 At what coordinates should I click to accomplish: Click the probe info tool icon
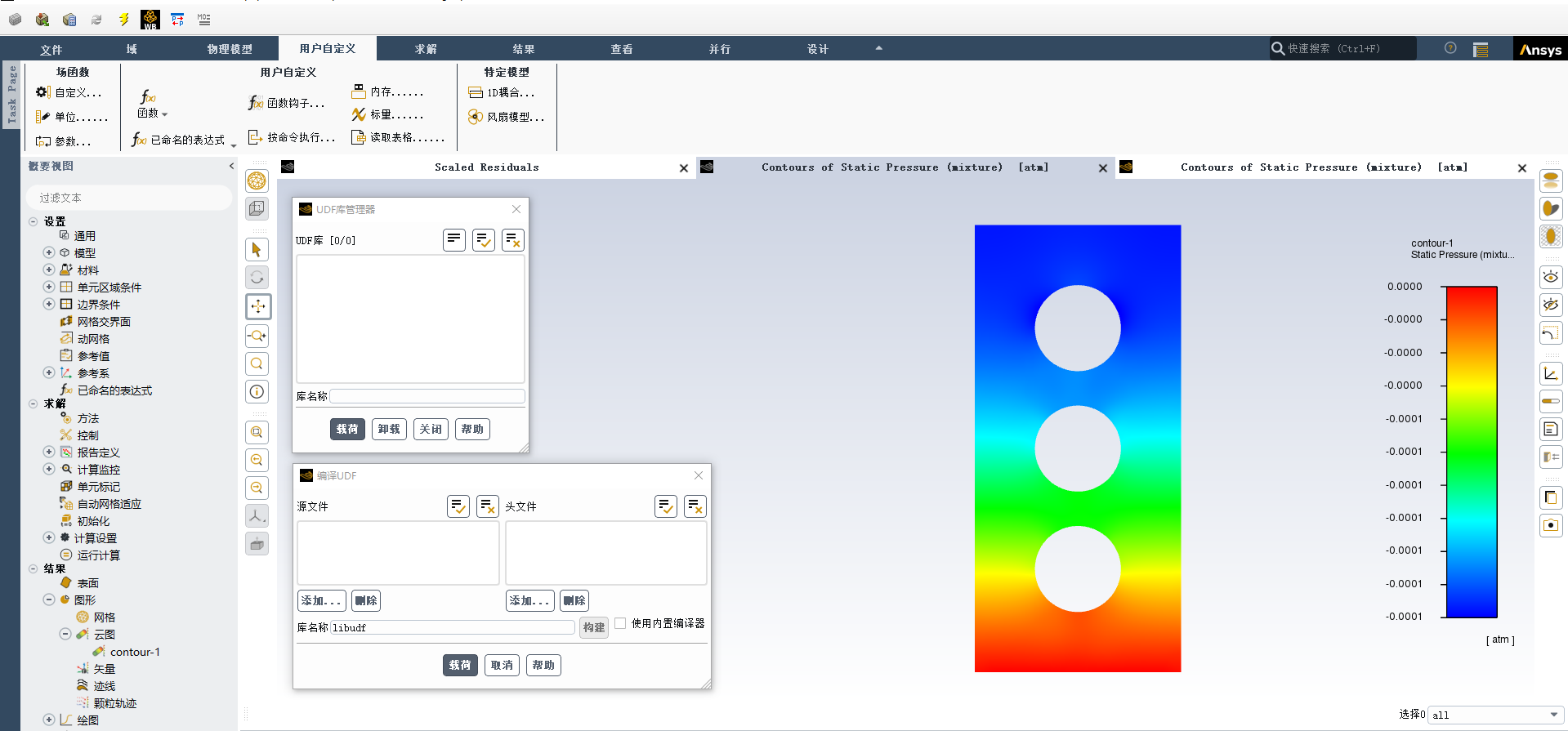click(x=257, y=392)
